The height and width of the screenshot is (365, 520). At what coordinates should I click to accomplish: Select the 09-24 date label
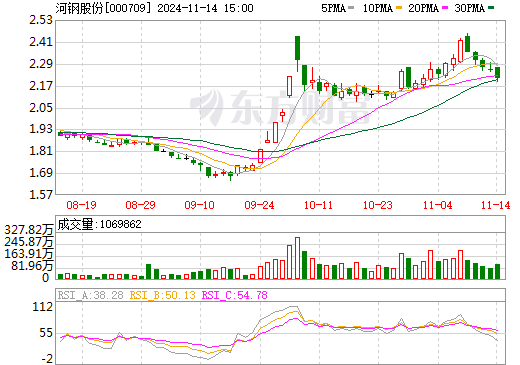pyautogui.click(x=259, y=205)
